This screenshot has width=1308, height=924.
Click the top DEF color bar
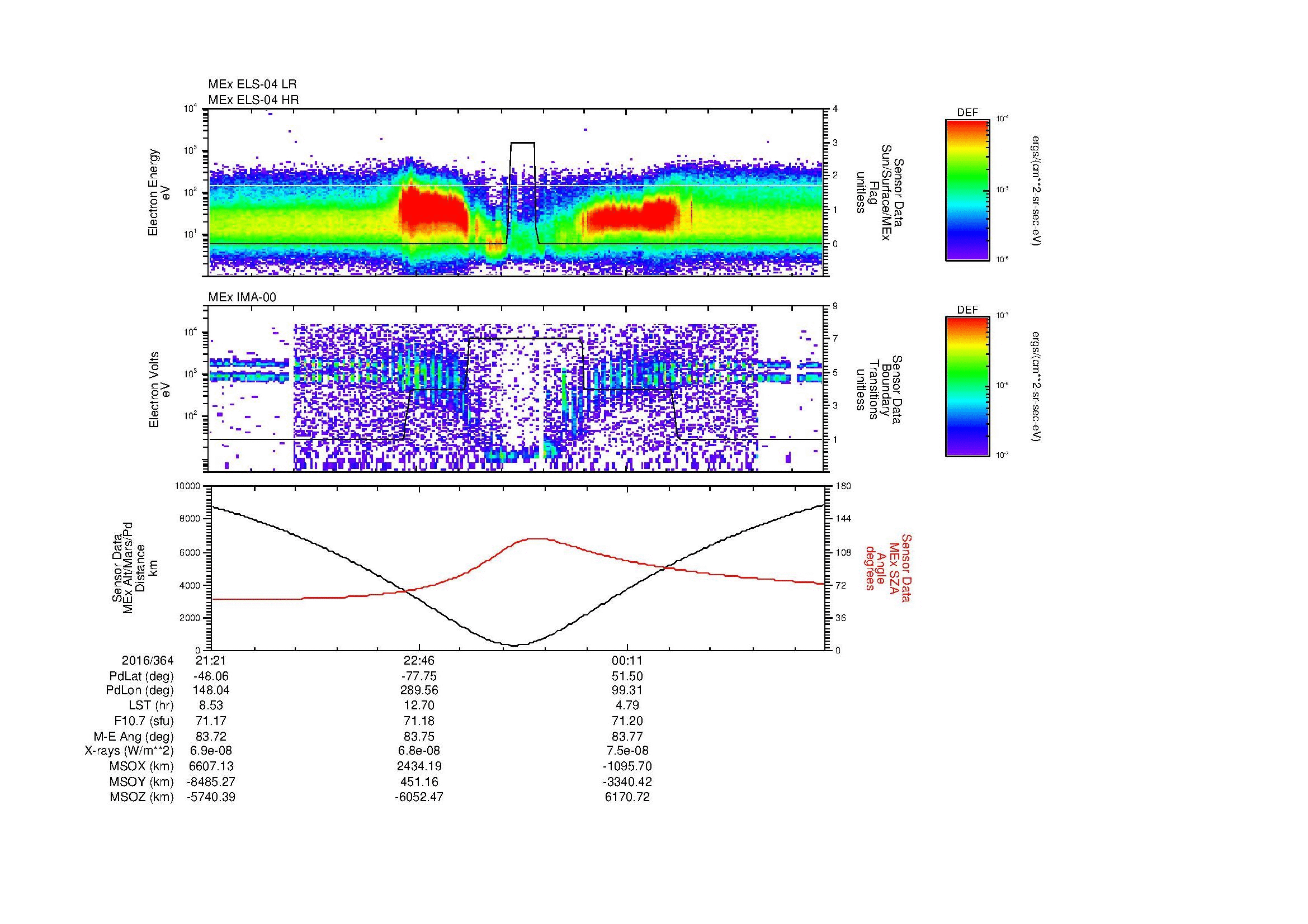coord(967,189)
